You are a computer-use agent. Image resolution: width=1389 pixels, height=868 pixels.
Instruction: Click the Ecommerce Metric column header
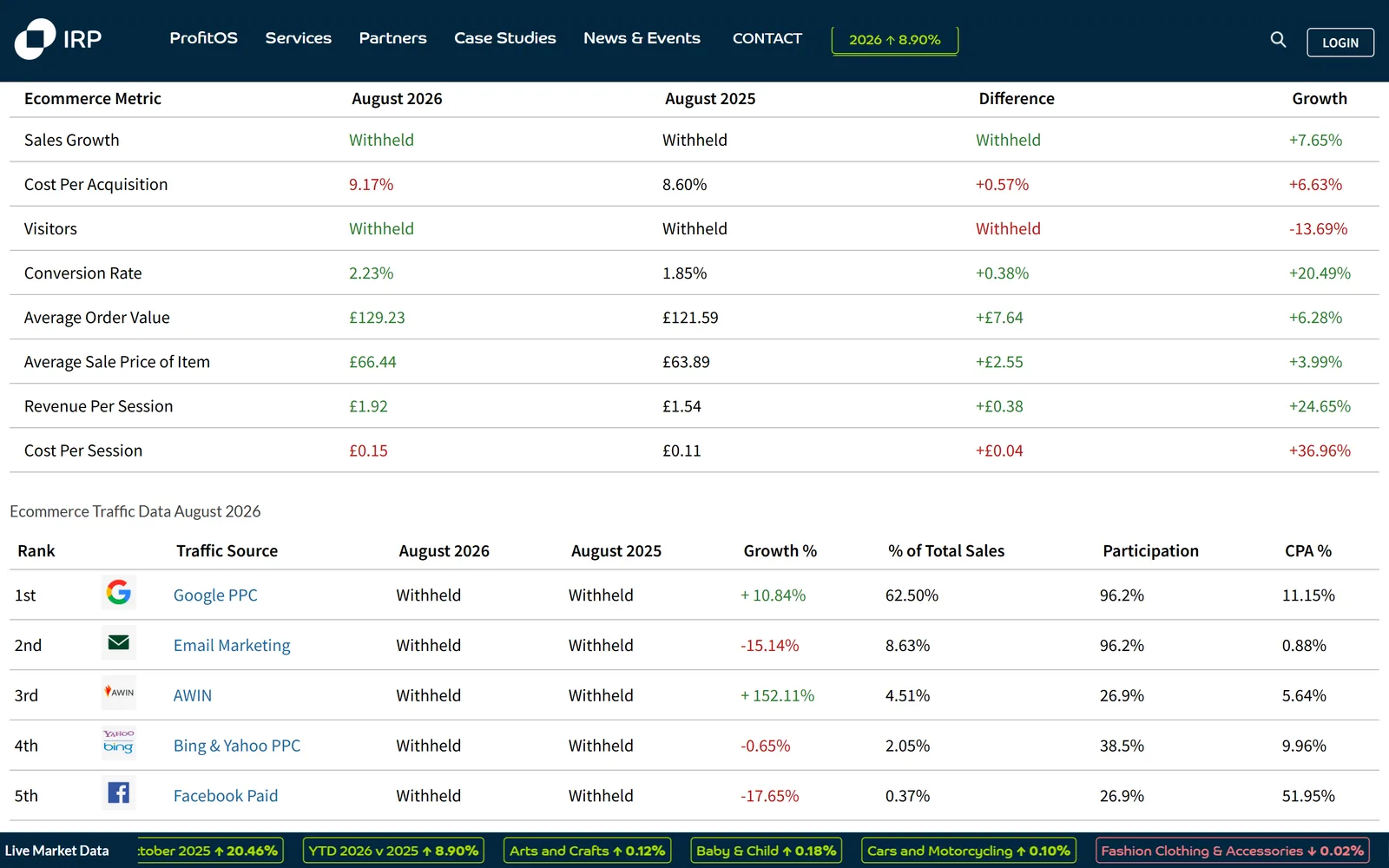click(x=93, y=99)
